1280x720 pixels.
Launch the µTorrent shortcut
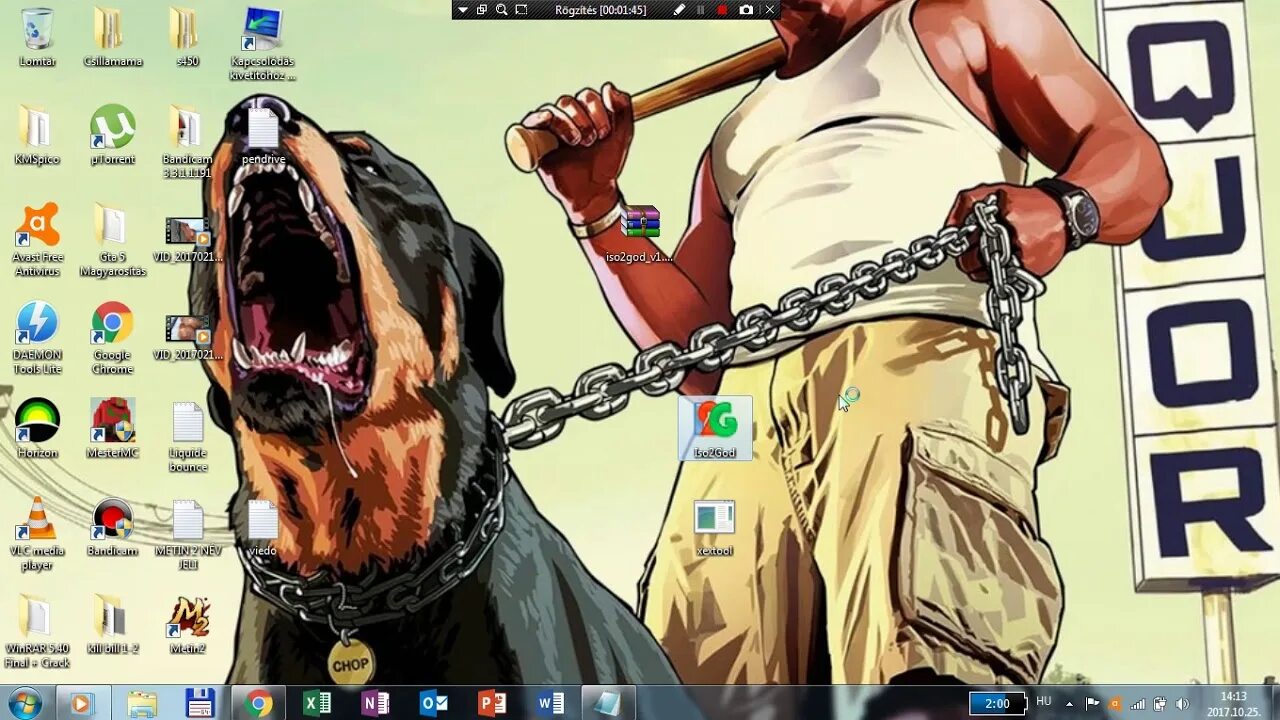pos(112,135)
